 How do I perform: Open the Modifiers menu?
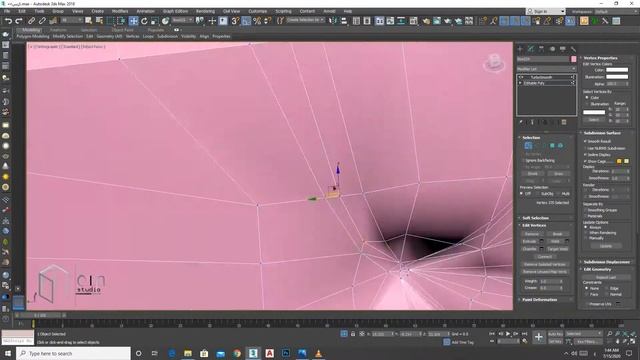pos(120,11)
